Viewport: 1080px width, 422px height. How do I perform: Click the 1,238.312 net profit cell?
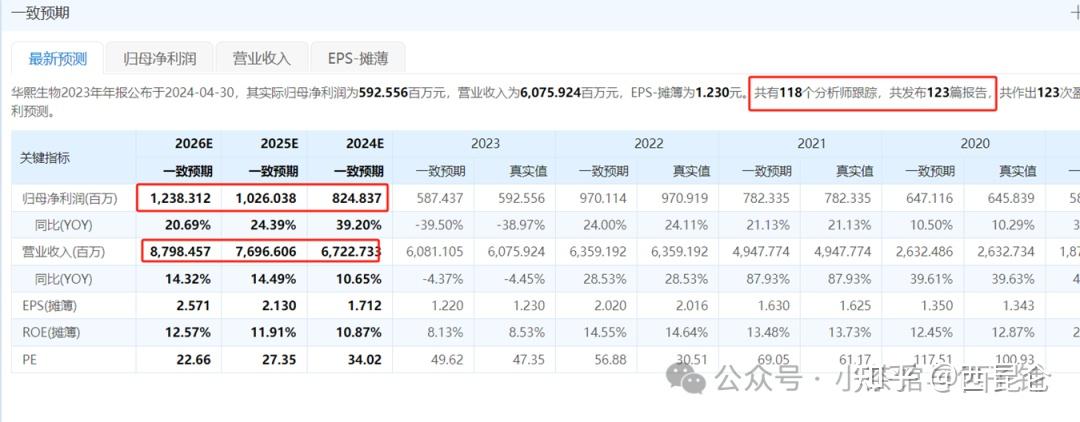(x=180, y=198)
